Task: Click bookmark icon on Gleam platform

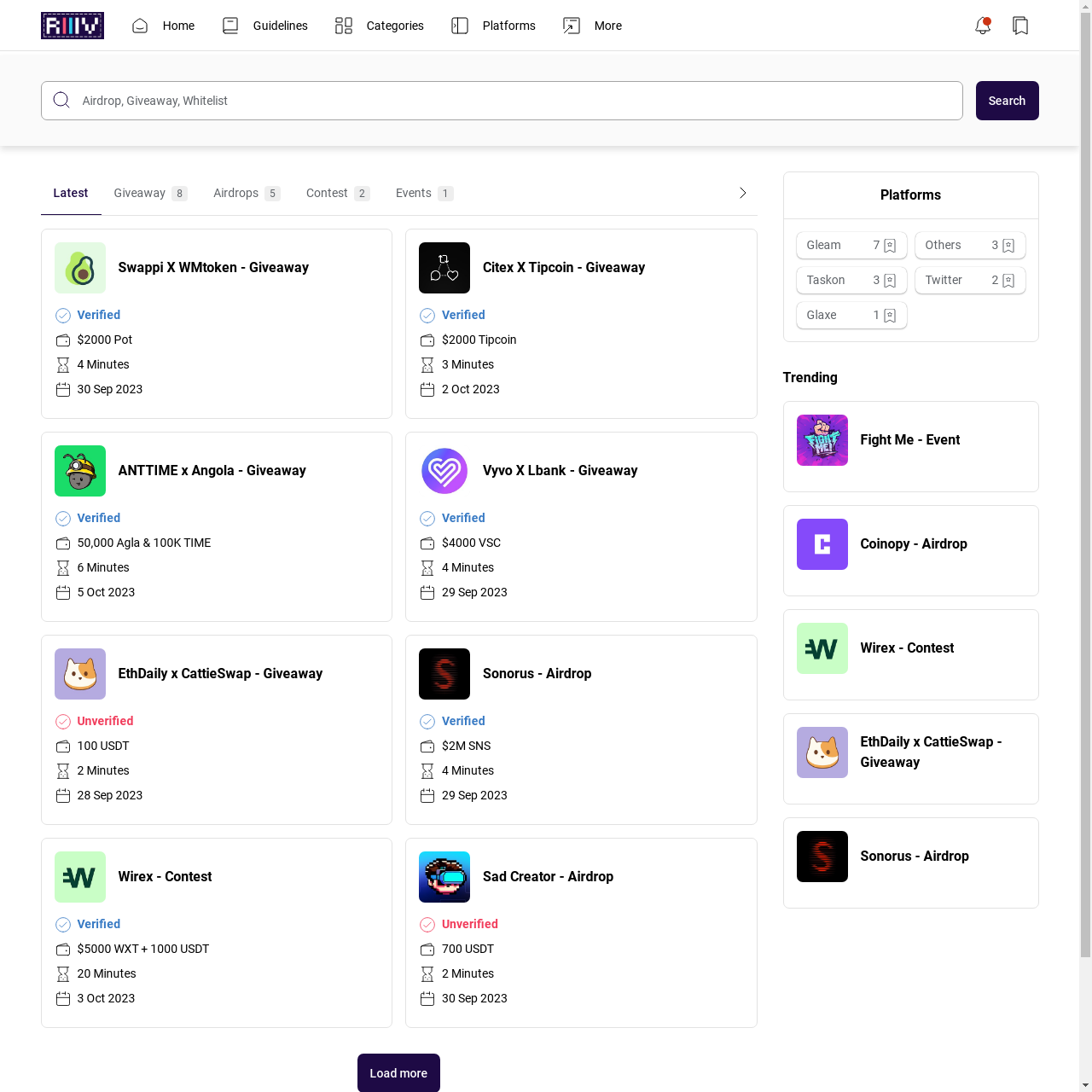Action: [x=890, y=246]
